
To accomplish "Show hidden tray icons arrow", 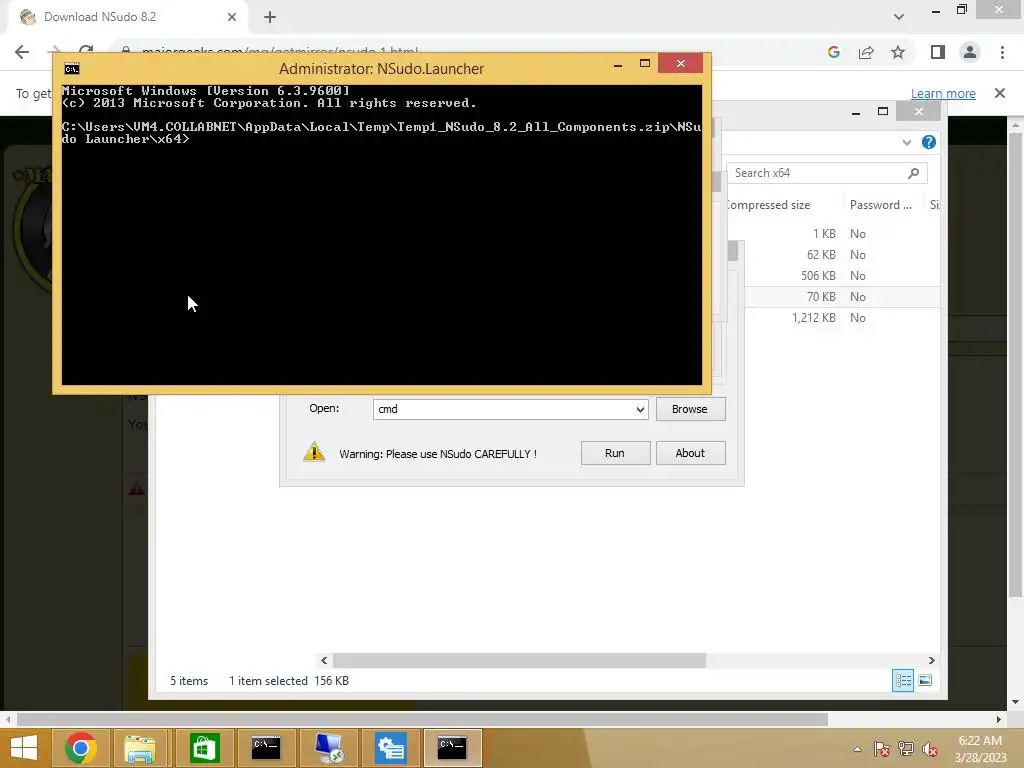I will 857,749.
